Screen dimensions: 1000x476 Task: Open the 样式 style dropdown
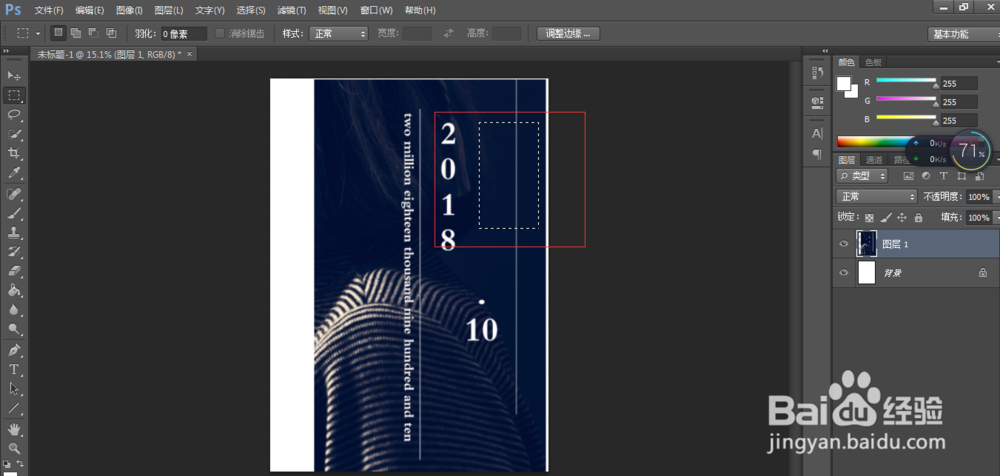[x=338, y=34]
